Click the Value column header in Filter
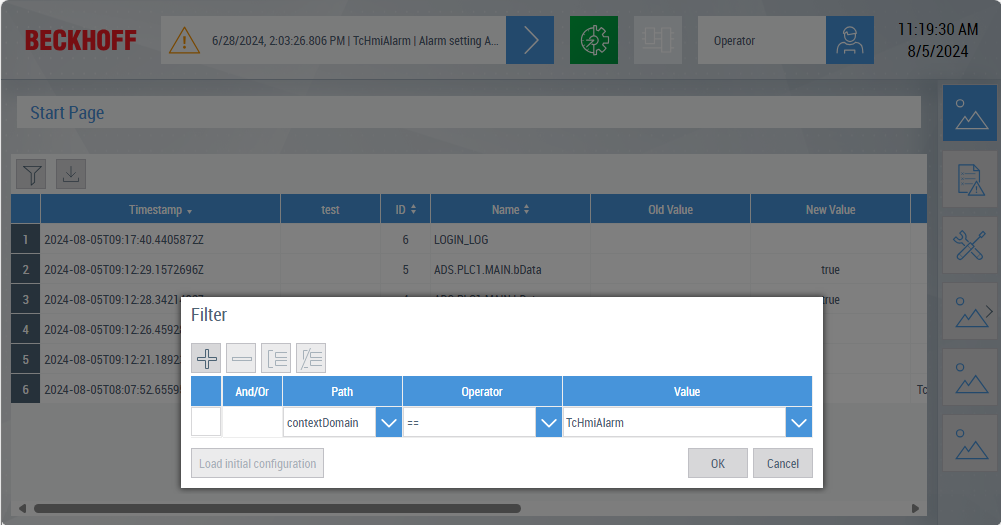1001x525 pixels. [x=687, y=392]
